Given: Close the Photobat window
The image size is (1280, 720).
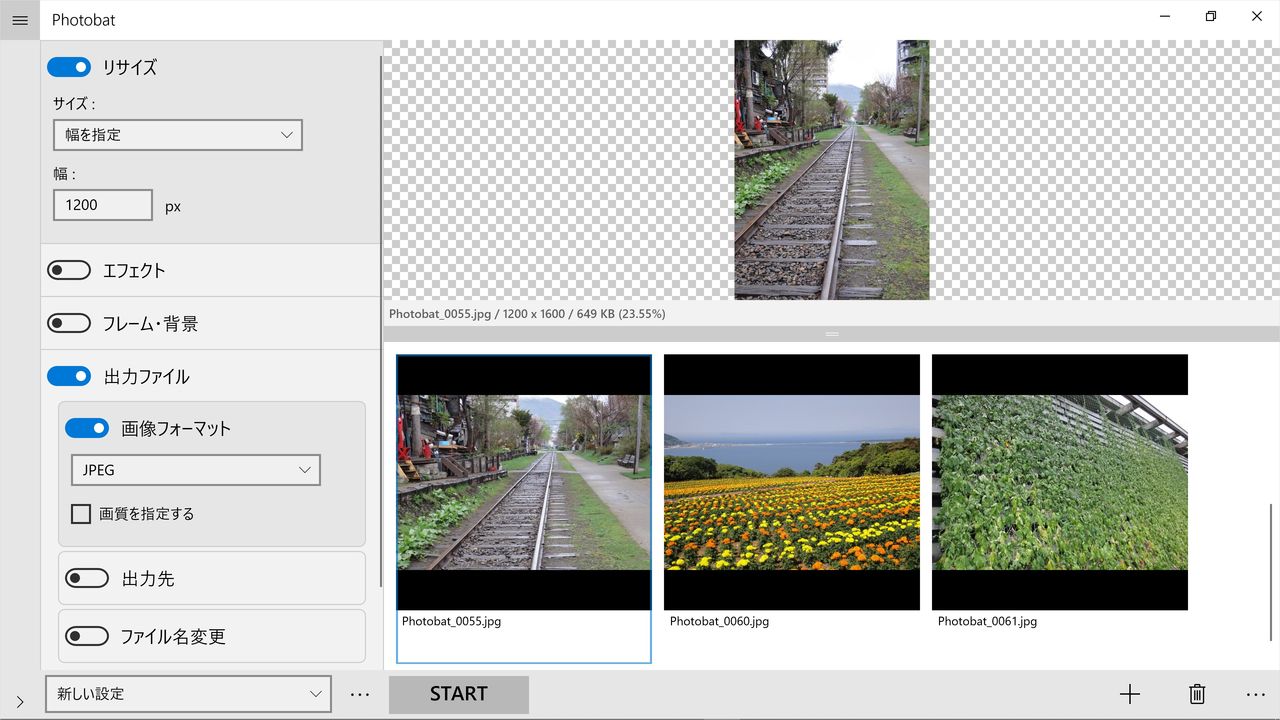Looking at the screenshot, I should point(1257,16).
